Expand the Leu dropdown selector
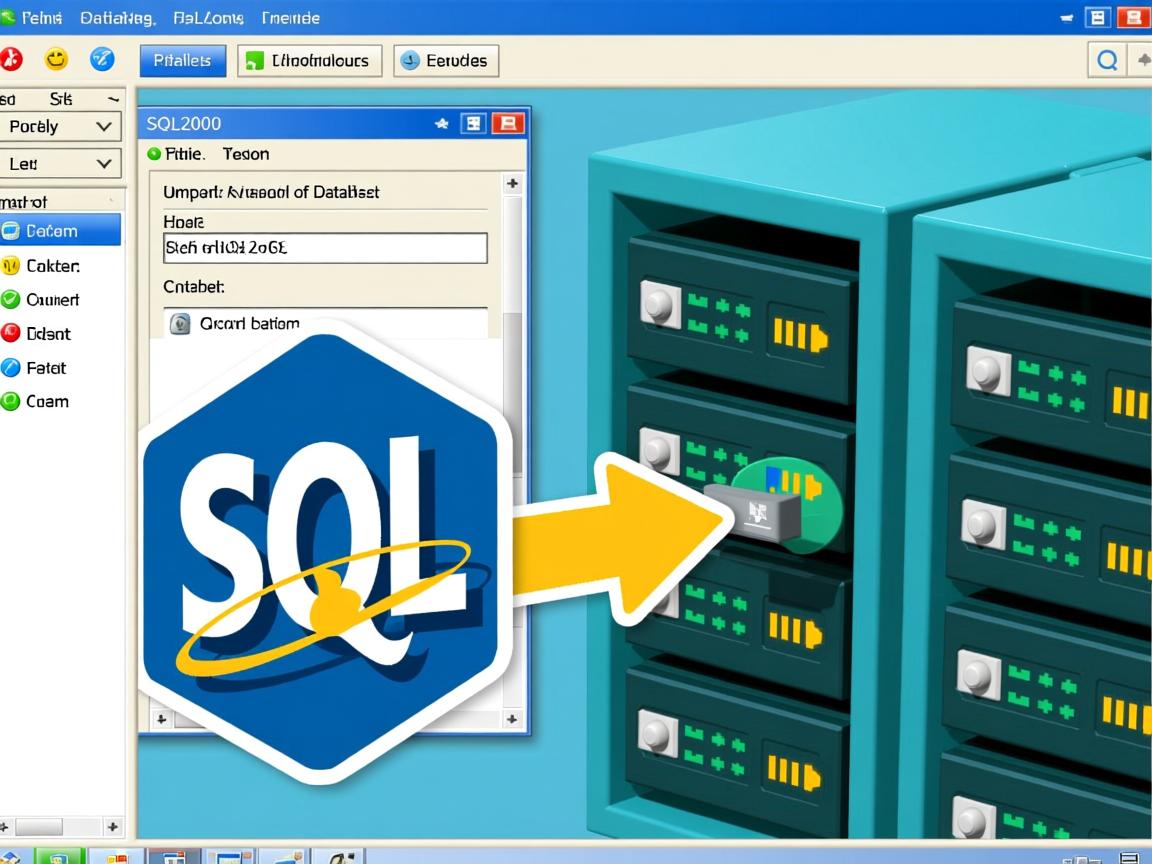 coord(60,163)
